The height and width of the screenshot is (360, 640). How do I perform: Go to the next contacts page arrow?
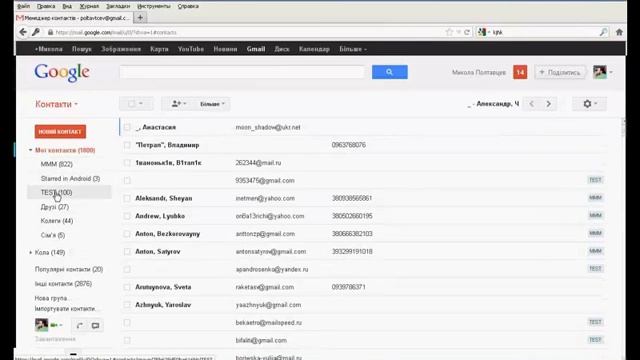pos(549,104)
